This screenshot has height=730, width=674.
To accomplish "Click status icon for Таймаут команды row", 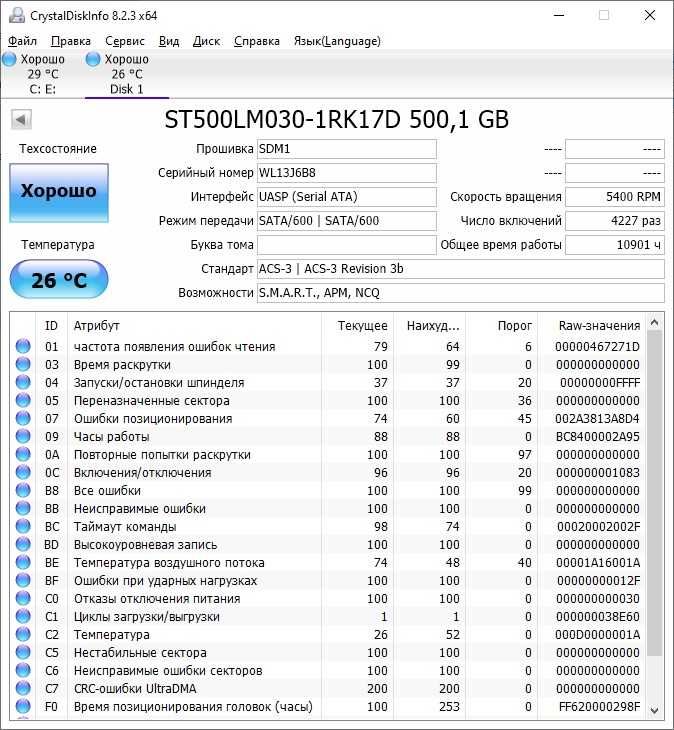I will (23, 526).
